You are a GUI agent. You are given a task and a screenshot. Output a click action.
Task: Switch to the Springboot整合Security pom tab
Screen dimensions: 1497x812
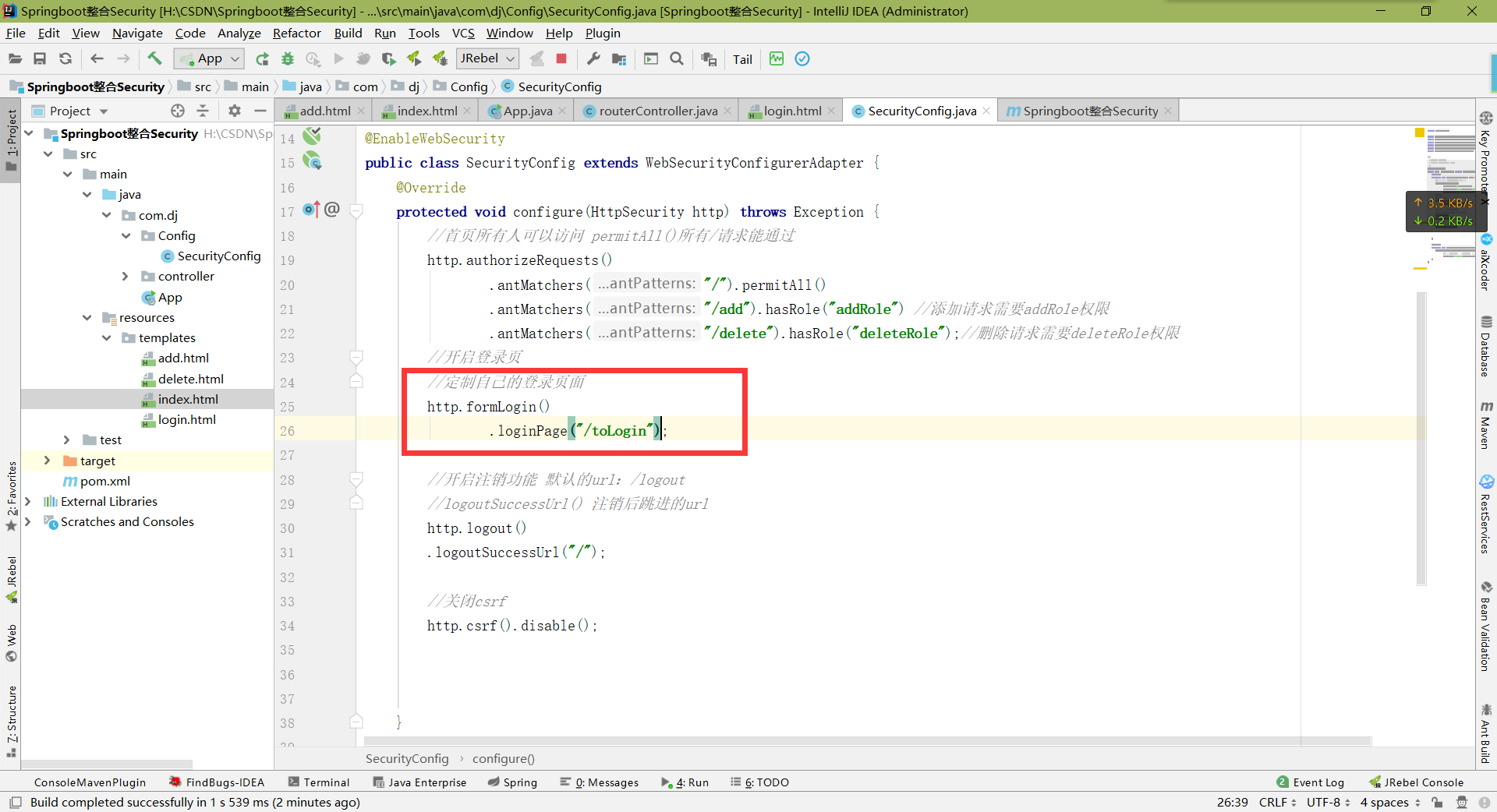coord(1090,111)
